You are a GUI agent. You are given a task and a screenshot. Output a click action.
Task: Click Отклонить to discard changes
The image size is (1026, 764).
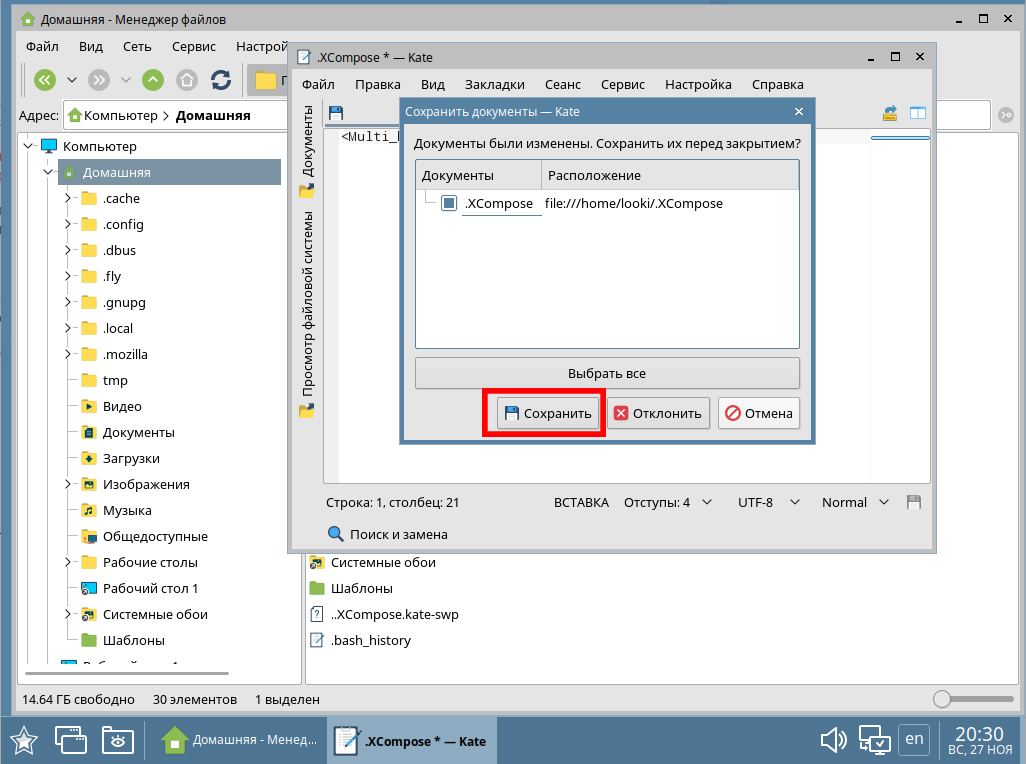(x=658, y=413)
